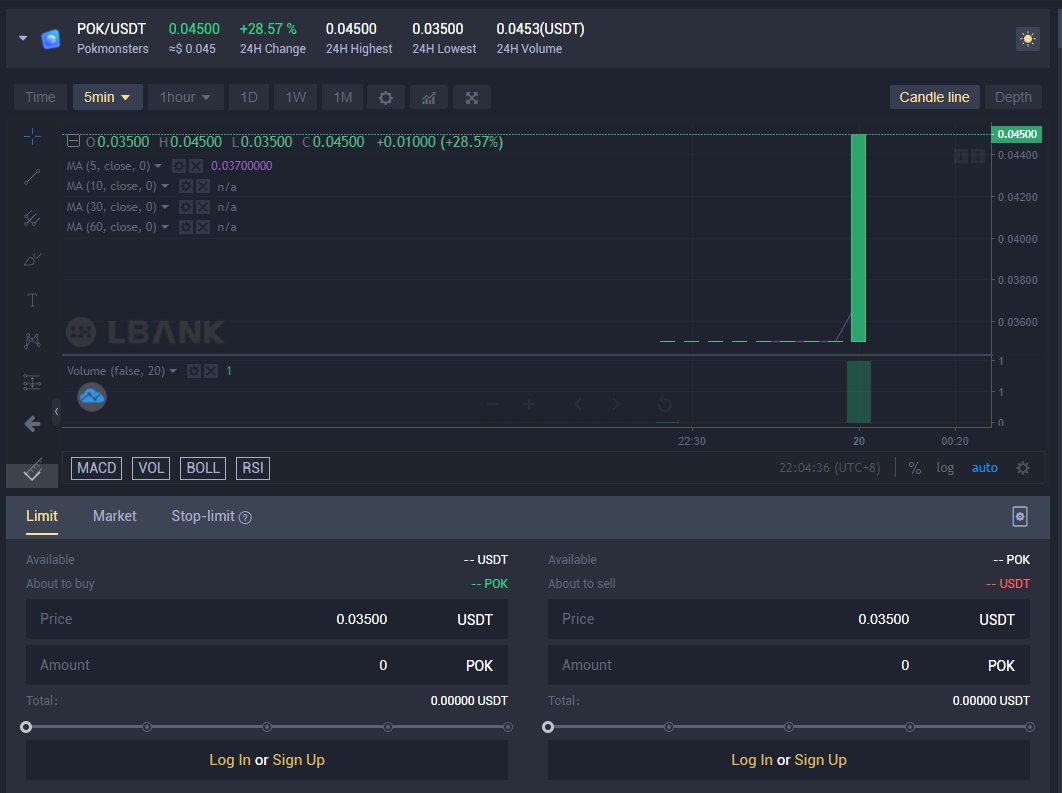The width and height of the screenshot is (1062, 793).
Task: Toggle the MACD indicator
Action: point(96,468)
